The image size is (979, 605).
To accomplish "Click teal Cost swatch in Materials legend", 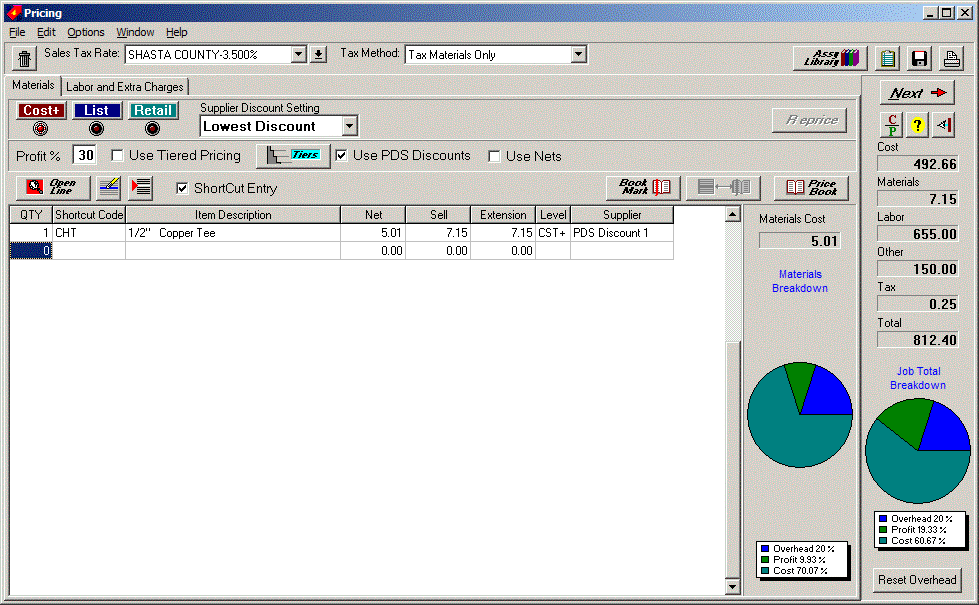I will 765,571.
